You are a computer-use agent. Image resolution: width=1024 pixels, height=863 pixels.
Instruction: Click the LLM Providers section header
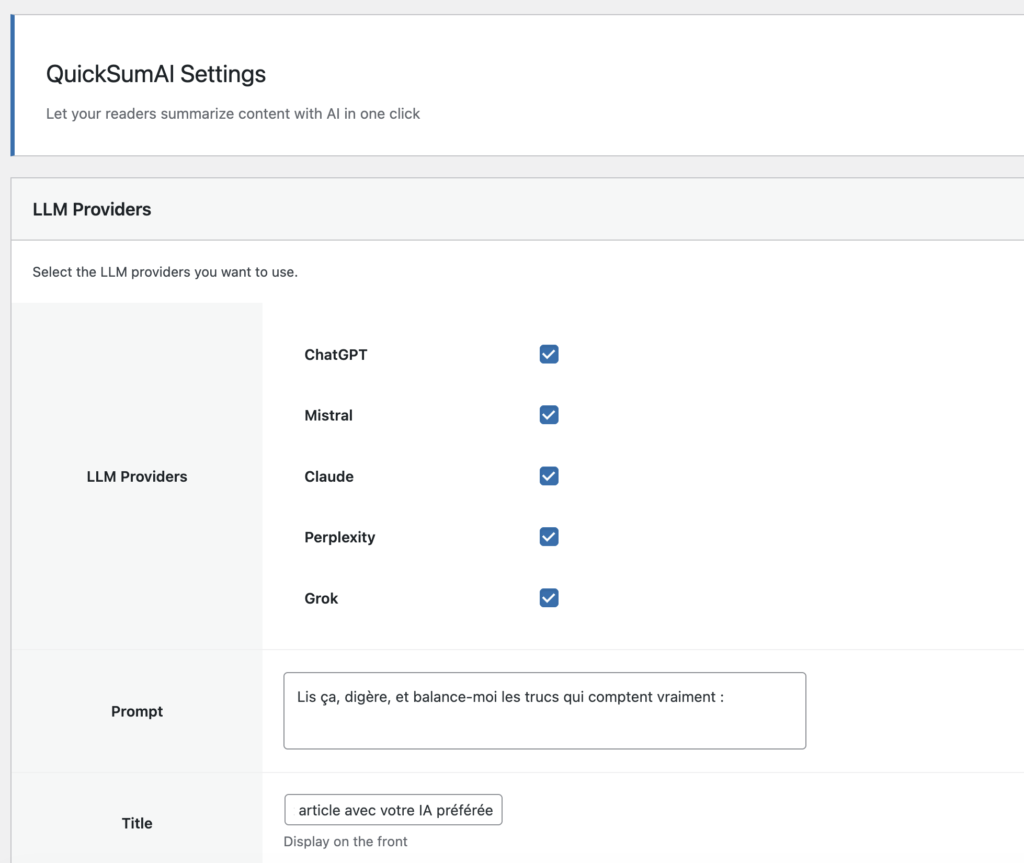[x=91, y=209]
